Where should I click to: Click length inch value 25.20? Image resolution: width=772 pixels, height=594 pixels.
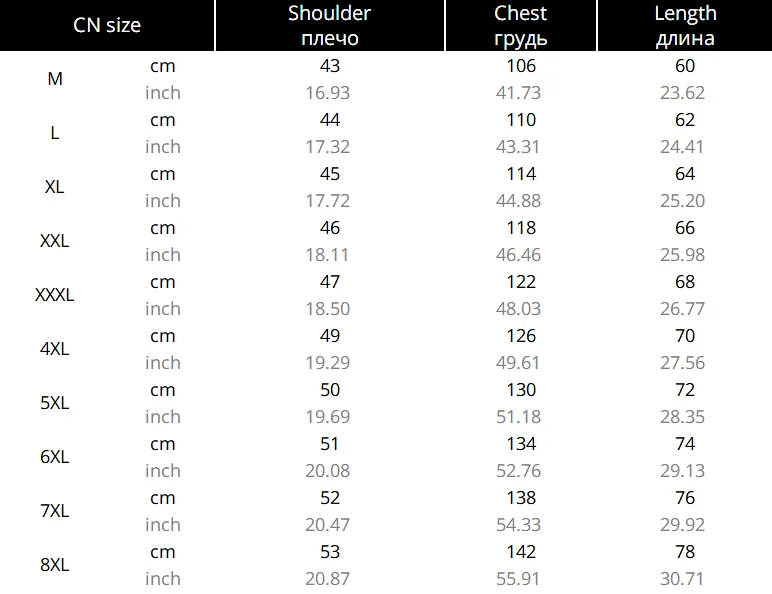pyautogui.click(x=684, y=201)
